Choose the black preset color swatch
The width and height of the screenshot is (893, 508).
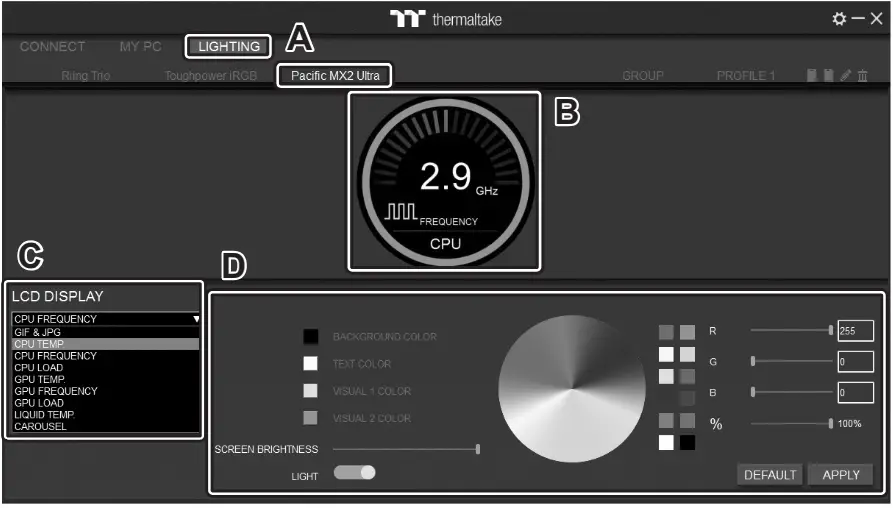coord(687,443)
